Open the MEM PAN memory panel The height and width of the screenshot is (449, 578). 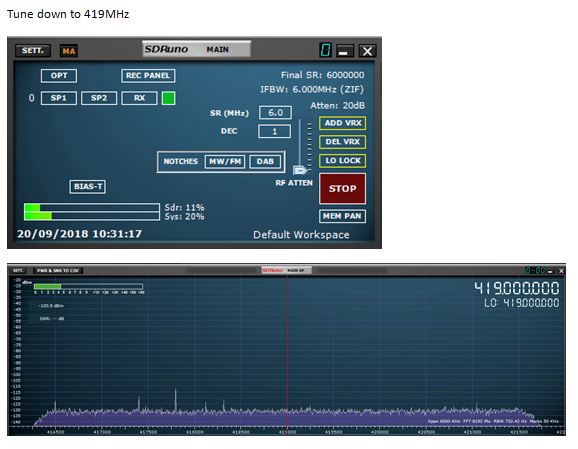click(342, 216)
